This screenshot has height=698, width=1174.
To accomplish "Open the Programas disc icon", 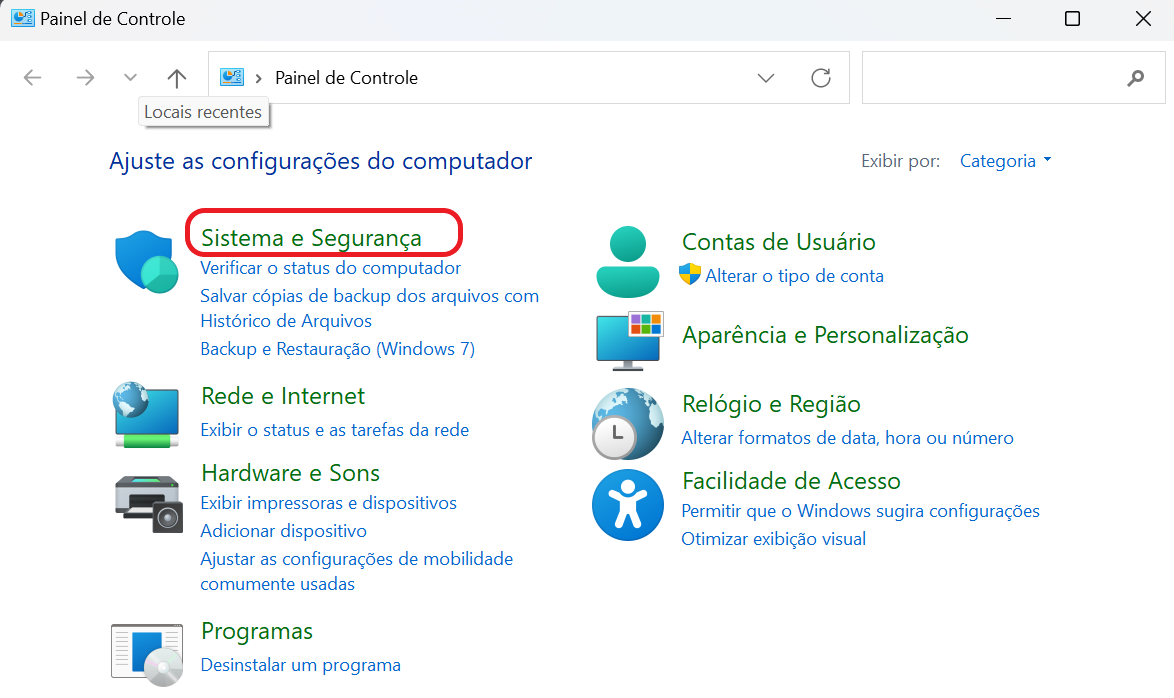I will point(147,655).
